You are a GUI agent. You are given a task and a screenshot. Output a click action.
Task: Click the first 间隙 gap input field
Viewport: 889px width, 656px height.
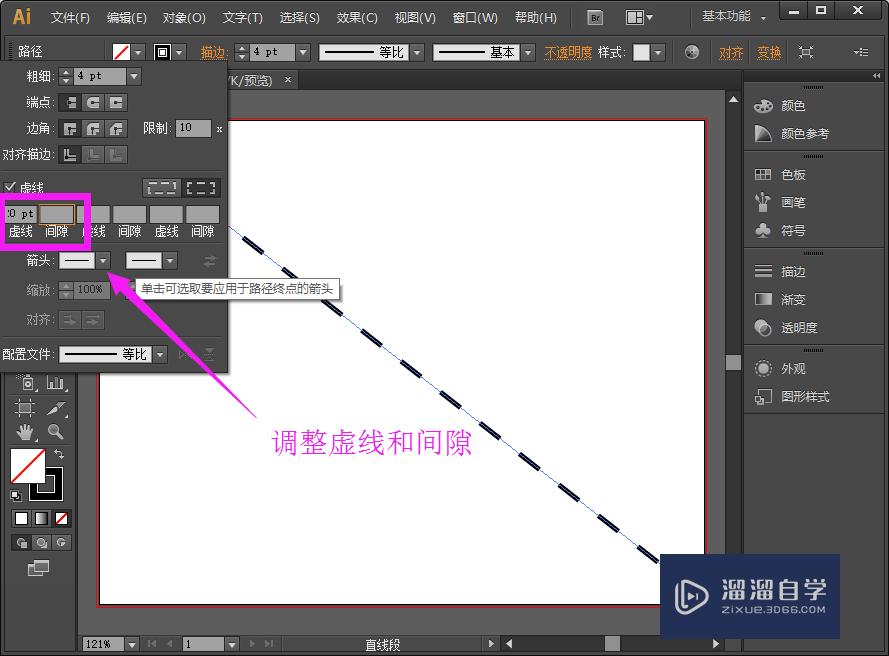point(57,214)
